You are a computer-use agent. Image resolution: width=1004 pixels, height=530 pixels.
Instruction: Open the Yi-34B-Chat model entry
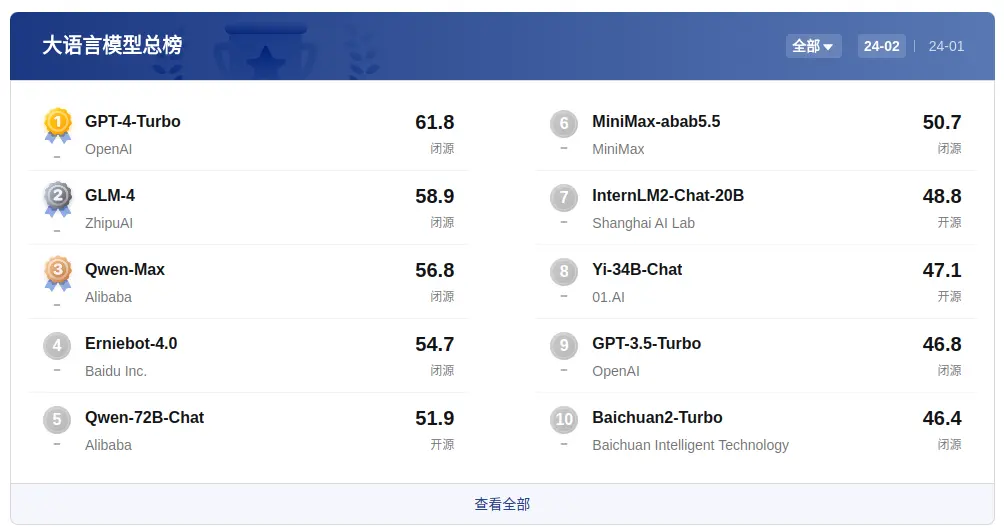click(637, 269)
